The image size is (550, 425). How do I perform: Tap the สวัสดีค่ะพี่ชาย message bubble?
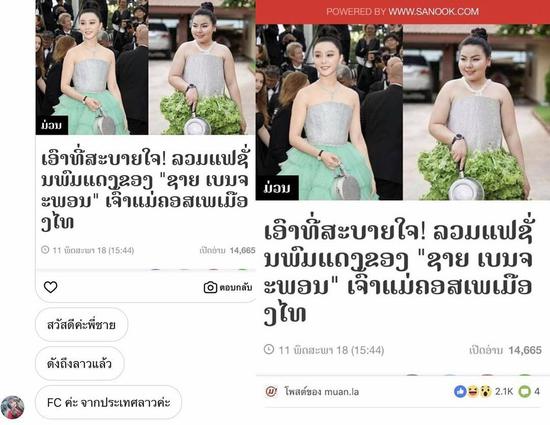click(x=81, y=325)
